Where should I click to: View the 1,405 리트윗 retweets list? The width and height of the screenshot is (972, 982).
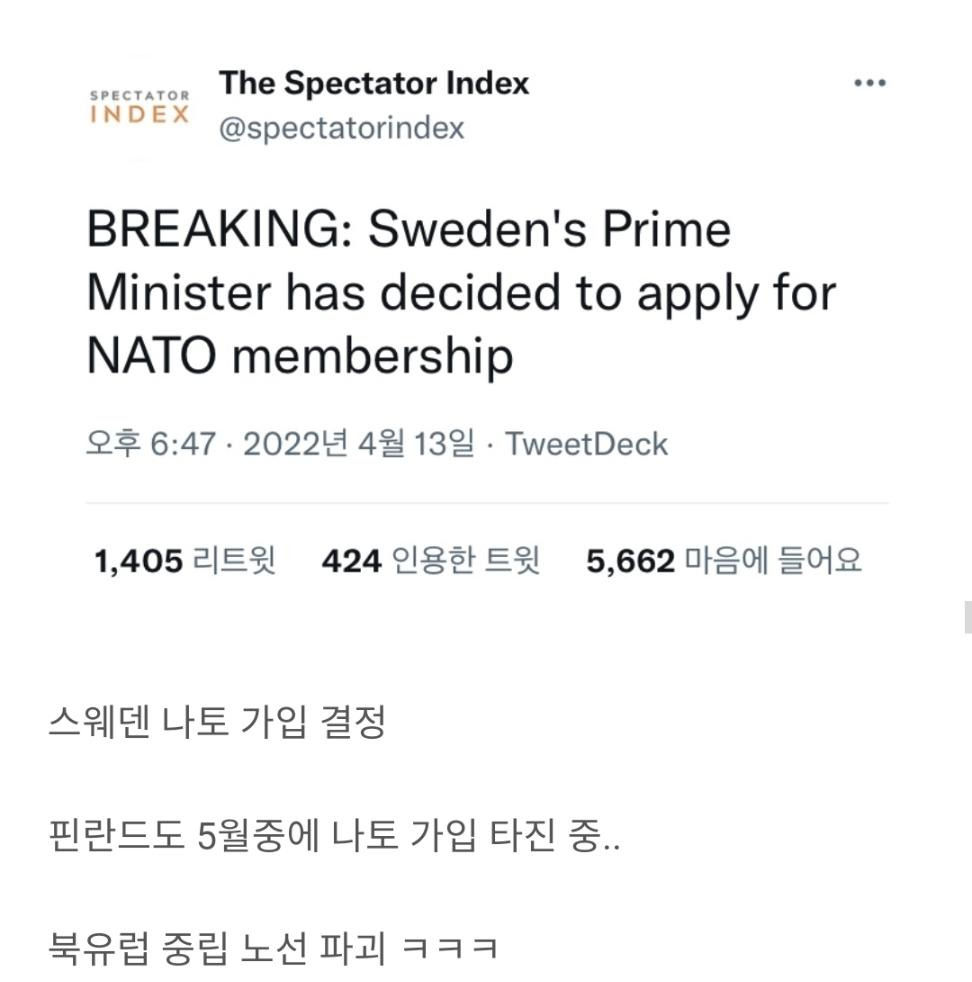[185, 561]
